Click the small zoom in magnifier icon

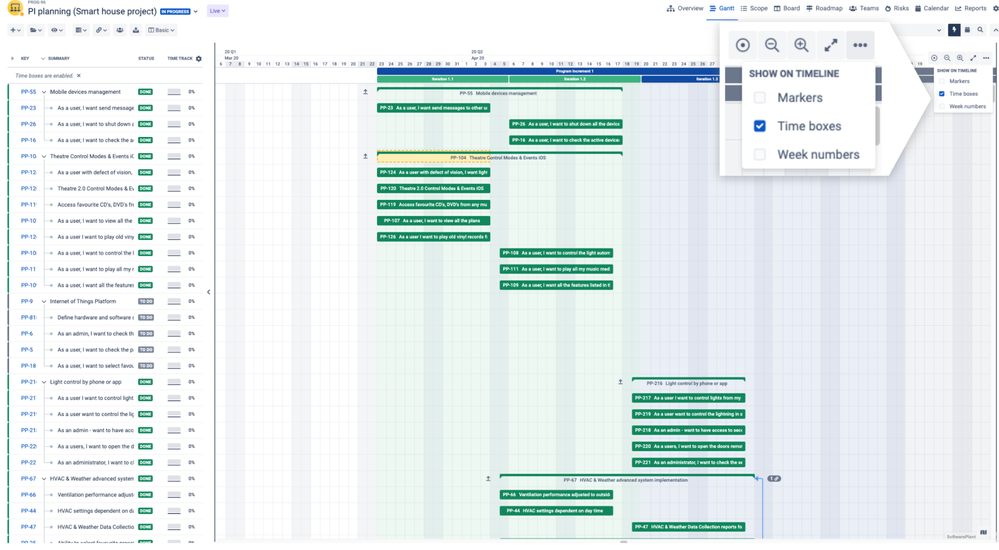point(960,58)
